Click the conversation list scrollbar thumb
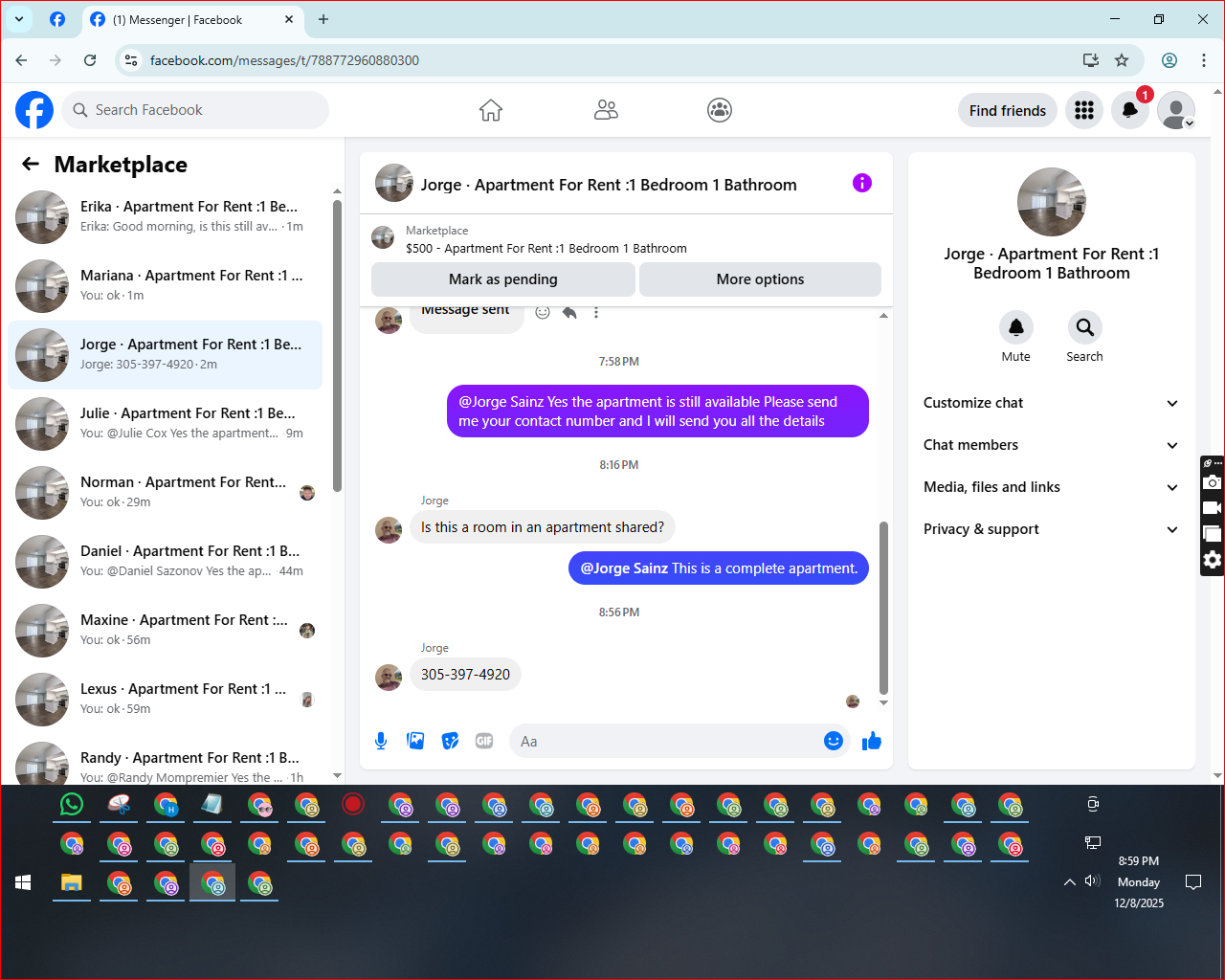 (337, 345)
